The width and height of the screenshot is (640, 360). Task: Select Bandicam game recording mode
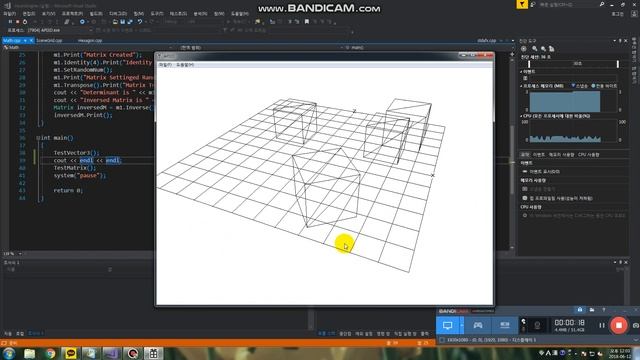point(478,325)
